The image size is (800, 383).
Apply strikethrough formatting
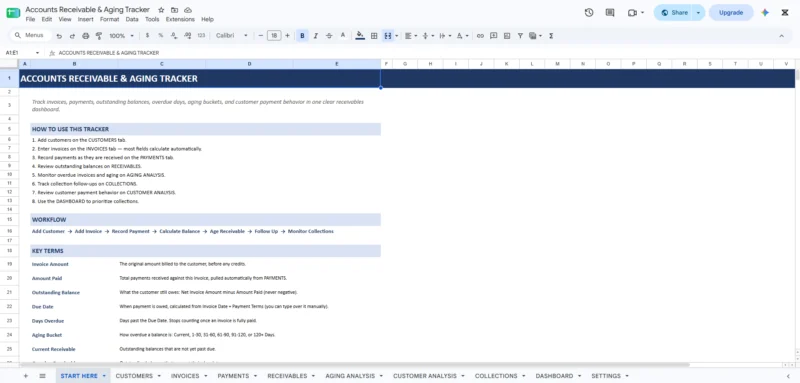coord(329,36)
